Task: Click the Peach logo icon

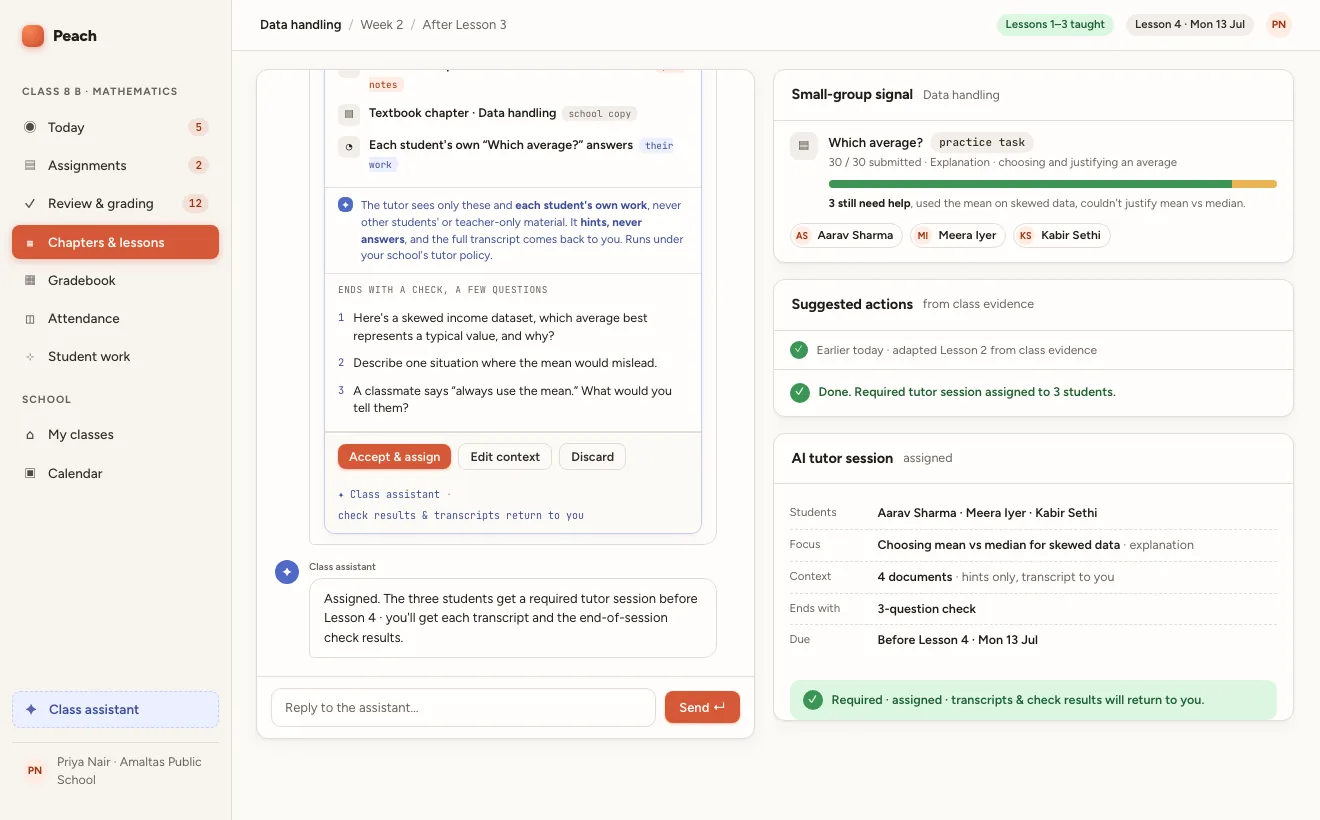Action: point(33,36)
